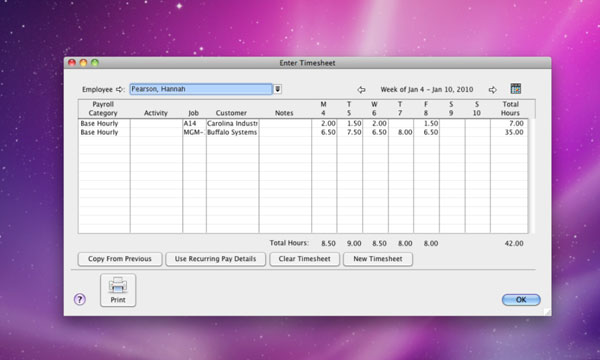Select the MGM- job cell
Screen dimensions: 600x360
[194, 132]
